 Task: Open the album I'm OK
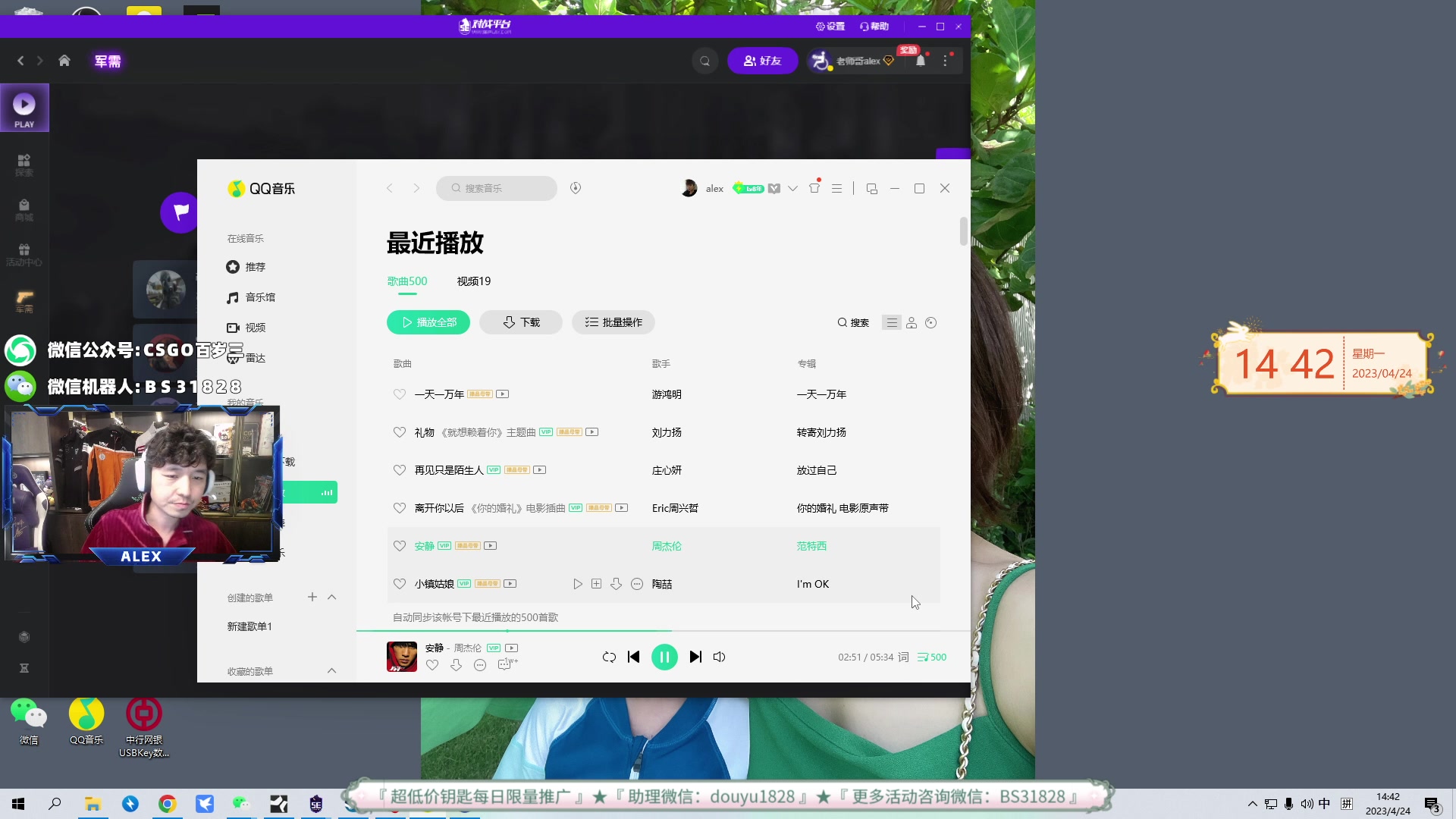813,584
